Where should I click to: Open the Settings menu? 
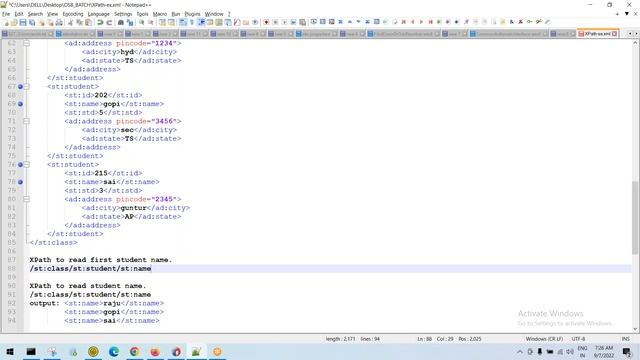[x=123, y=14]
